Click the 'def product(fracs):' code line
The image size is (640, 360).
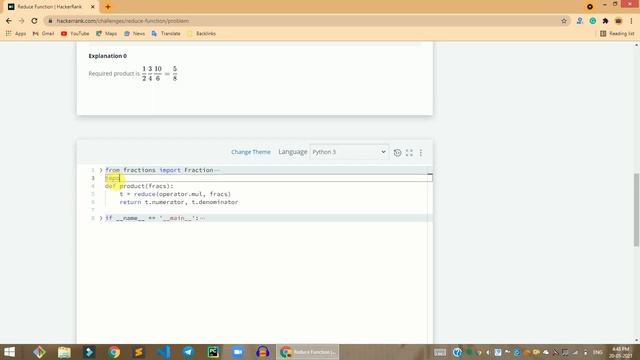click(139, 186)
